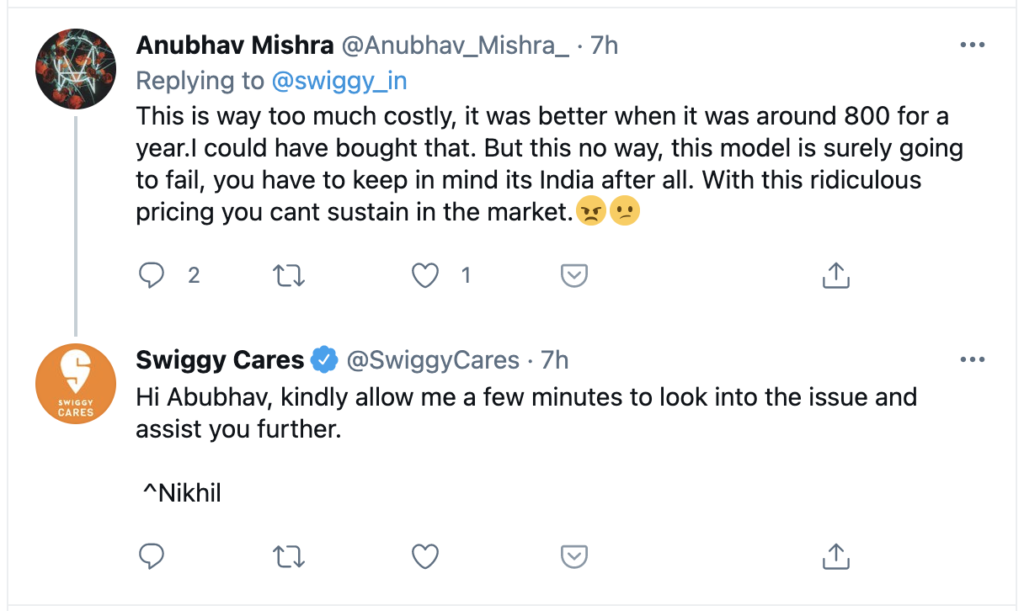Image resolution: width=1024 pixels, height=611 pixels.
Task: Save Anubhav Mishra's tweet to Pocket
Action: (x=573, y=275)
